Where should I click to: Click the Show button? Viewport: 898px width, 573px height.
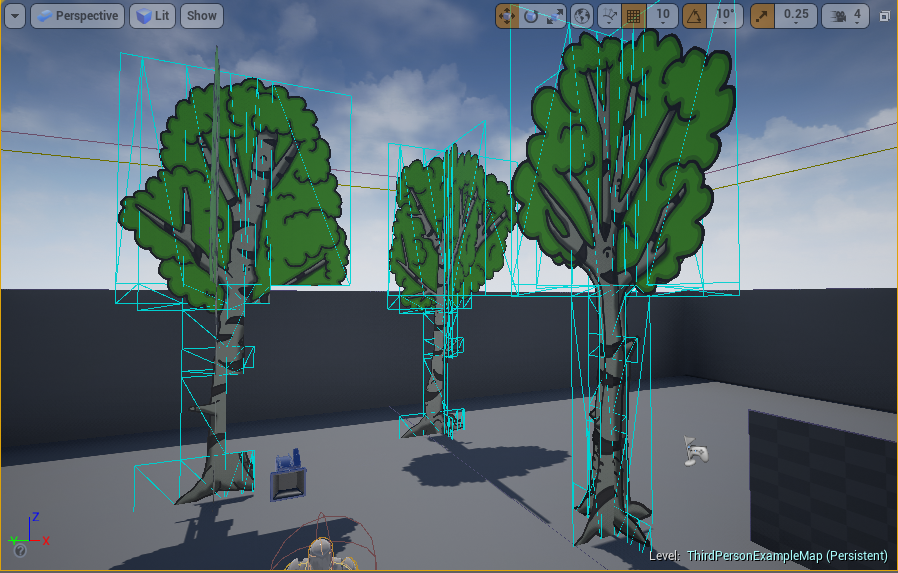[x=201, y=16]
